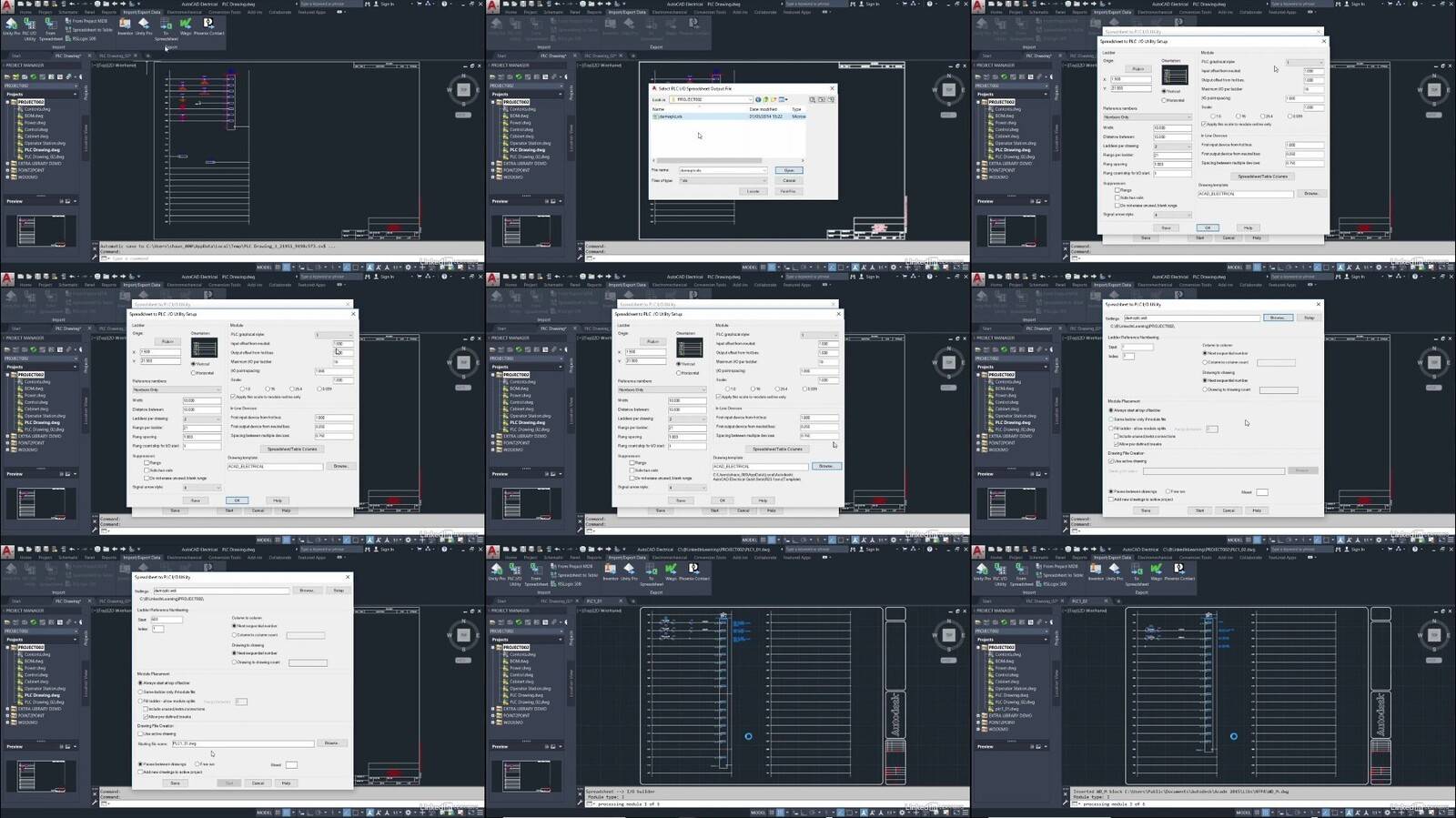Expand EXTRA LIBRARY DEMO project in first frame
This screenshot has height=818, width=1456.
pyautogui.click(x=8, y=164)
